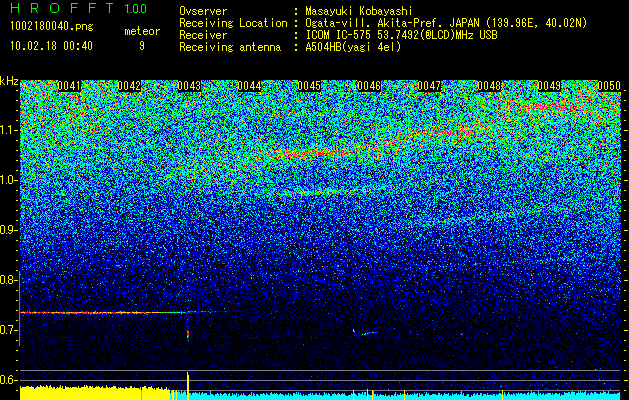Click the red noise band near 0045
Image resolution: width=629 pixels, height=400 pixels.
point(317,152)
